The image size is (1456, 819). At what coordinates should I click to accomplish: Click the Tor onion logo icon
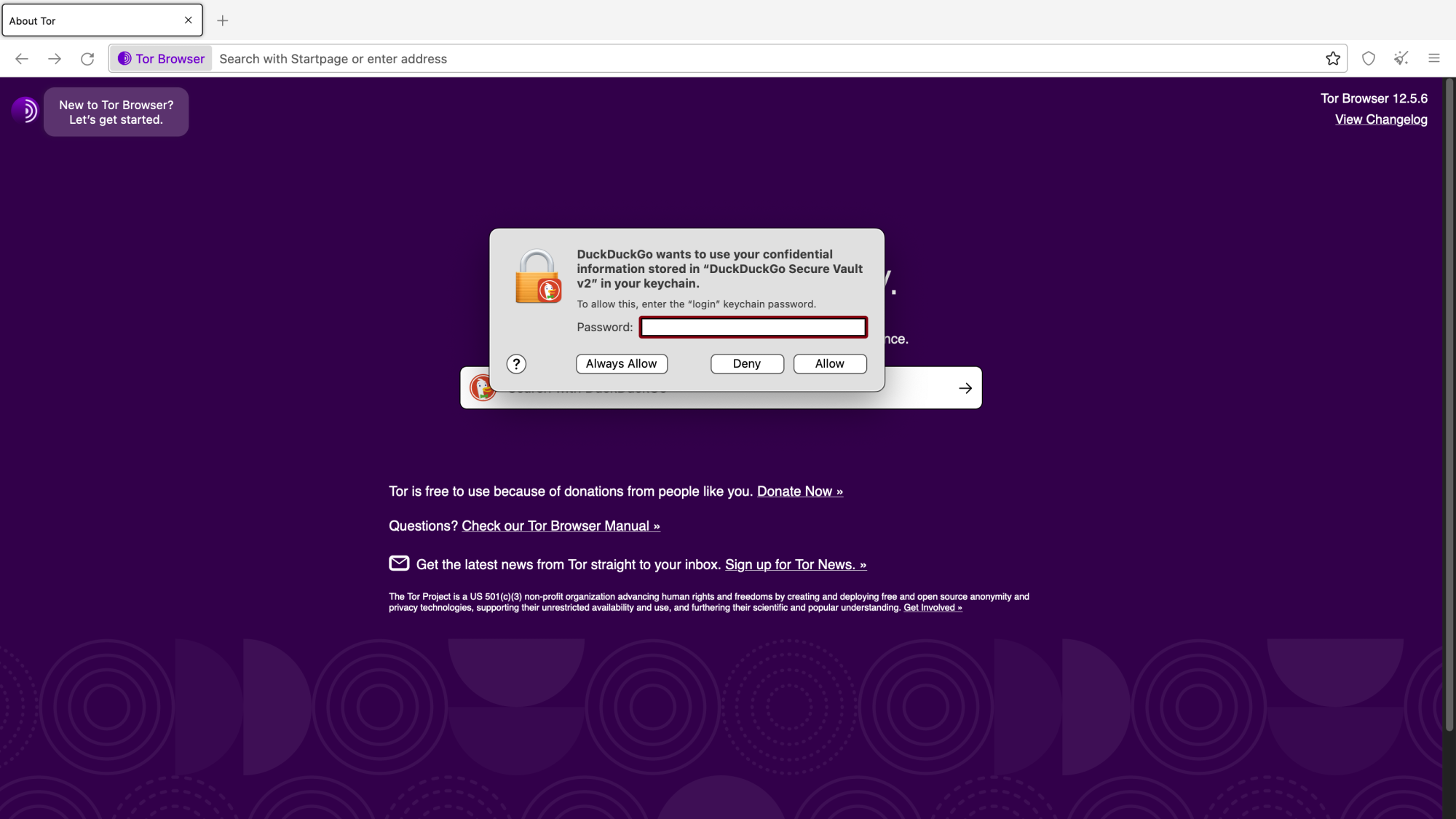point(25,111)
